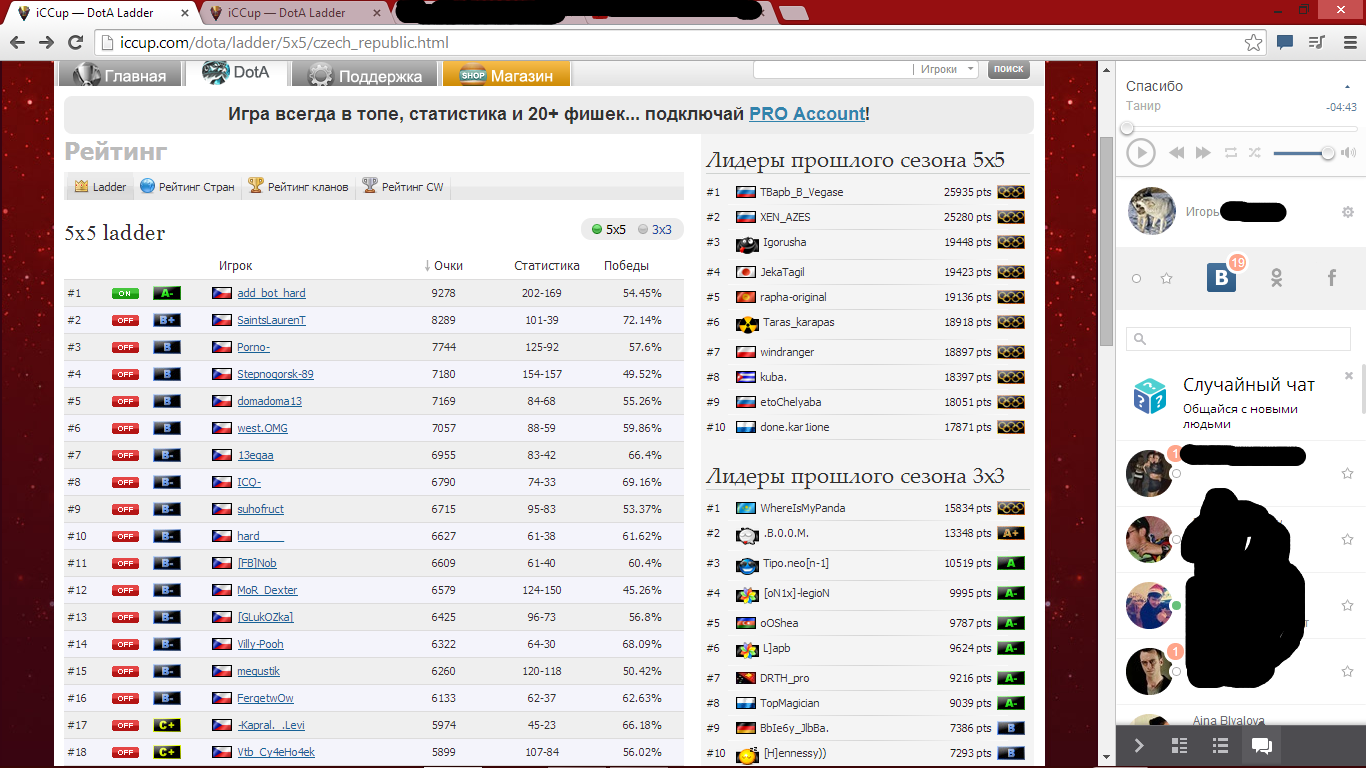Reload the iCCup page
Image resolution: width=1366 pixels, height=768 pixels.
[75, 43]
